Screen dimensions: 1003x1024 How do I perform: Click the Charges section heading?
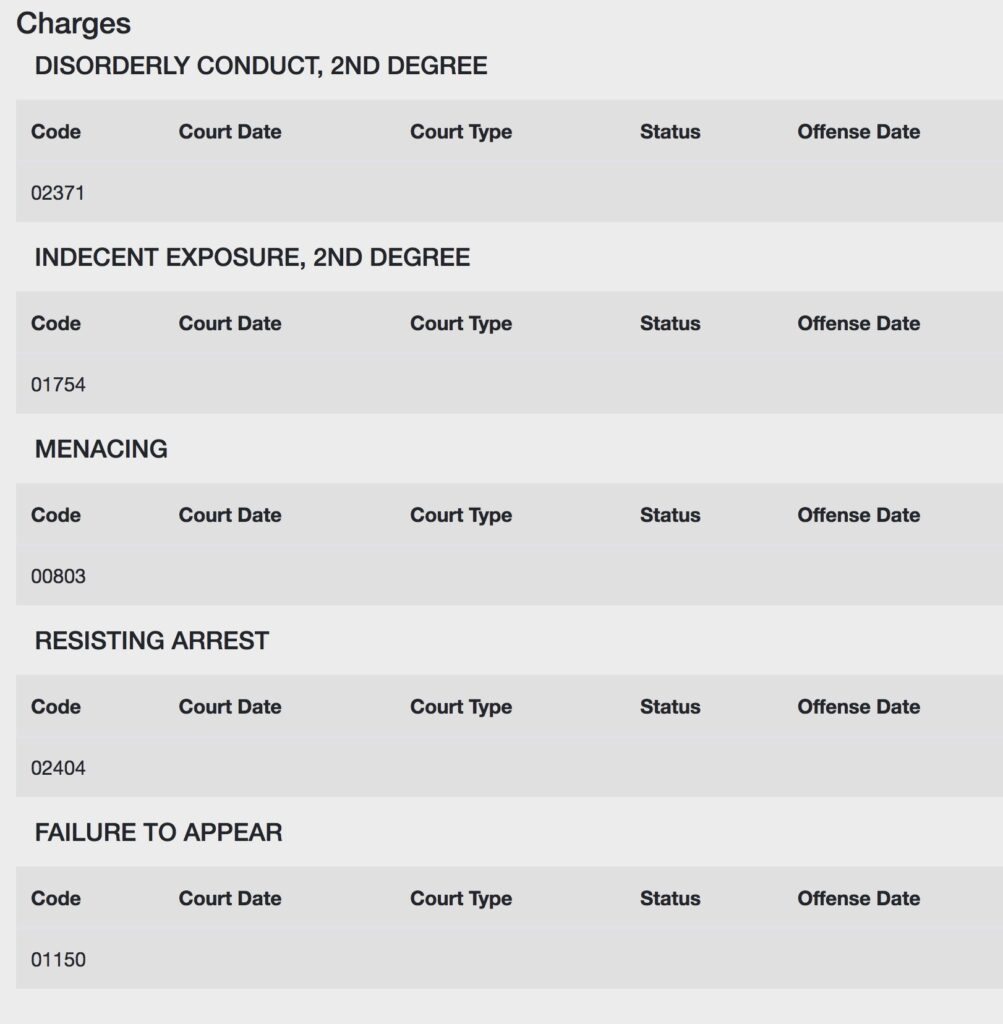[73, 24]
